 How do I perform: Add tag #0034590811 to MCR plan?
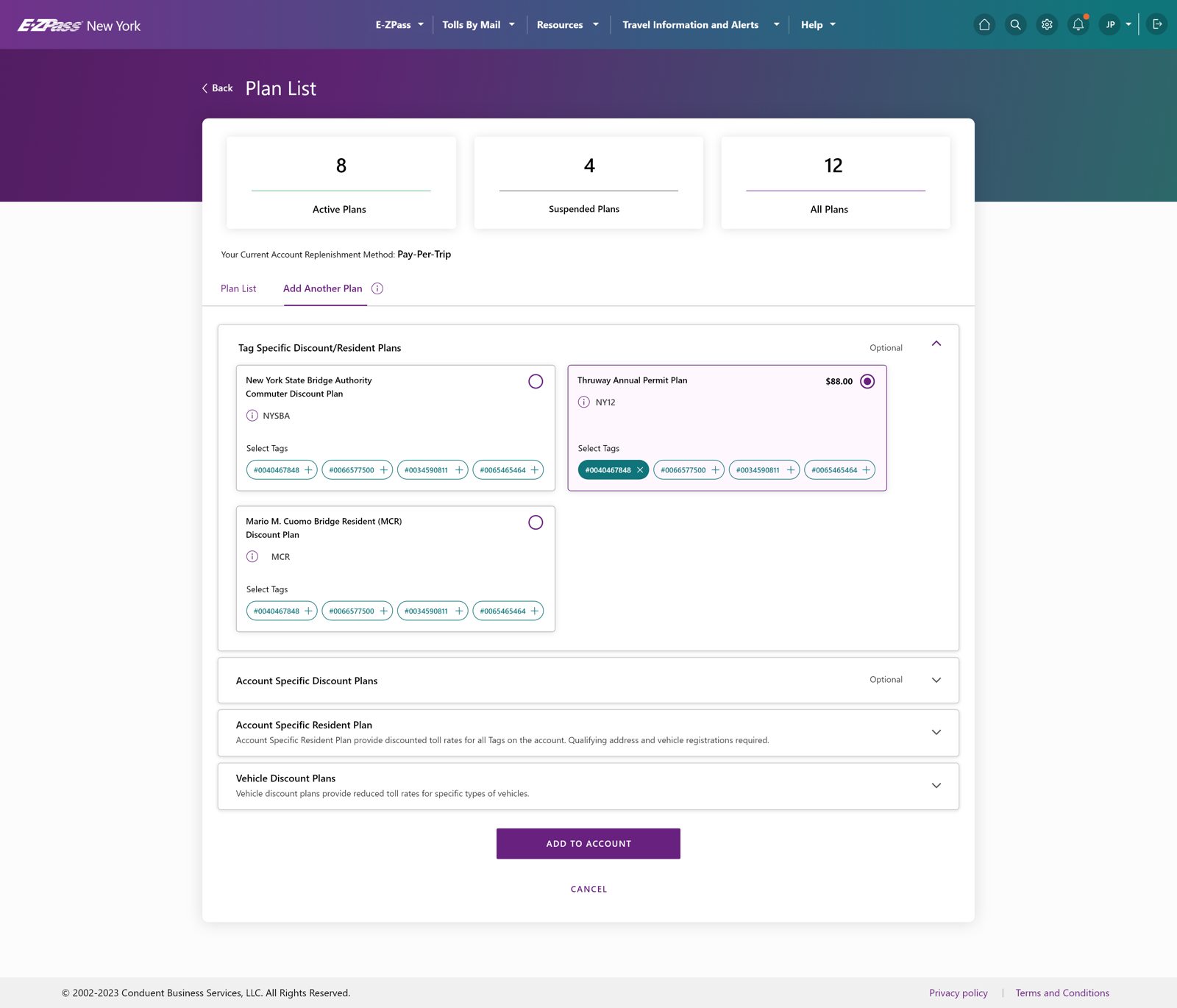tap(433, 611)
